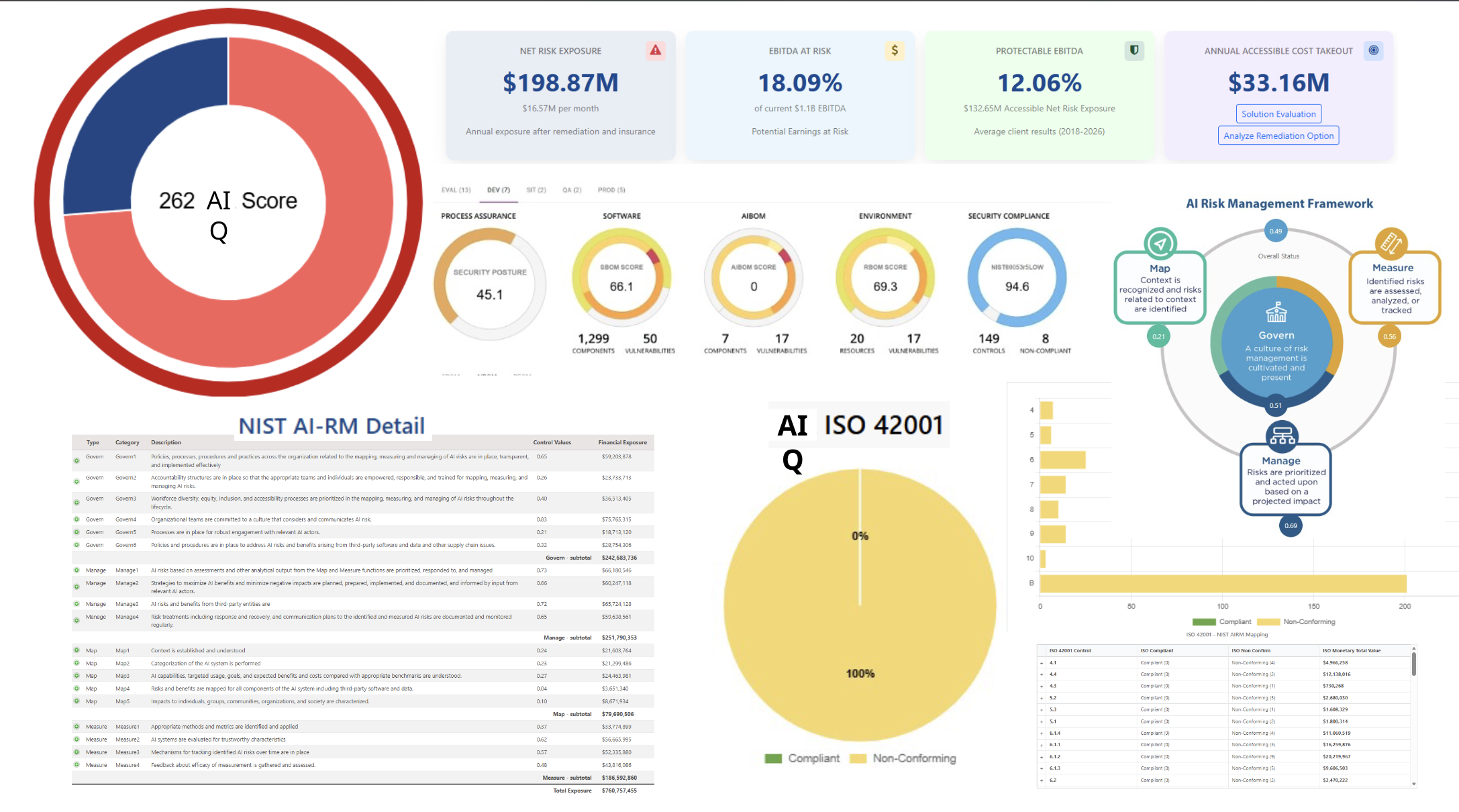
Task: Click the target icon on Annual Accessible Cost Takeout
Action: tap(1373, 50)
